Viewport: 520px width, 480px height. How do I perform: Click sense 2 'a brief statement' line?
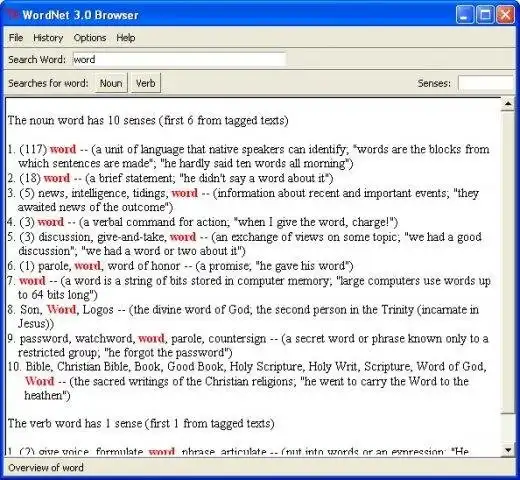tap(170, 178)
